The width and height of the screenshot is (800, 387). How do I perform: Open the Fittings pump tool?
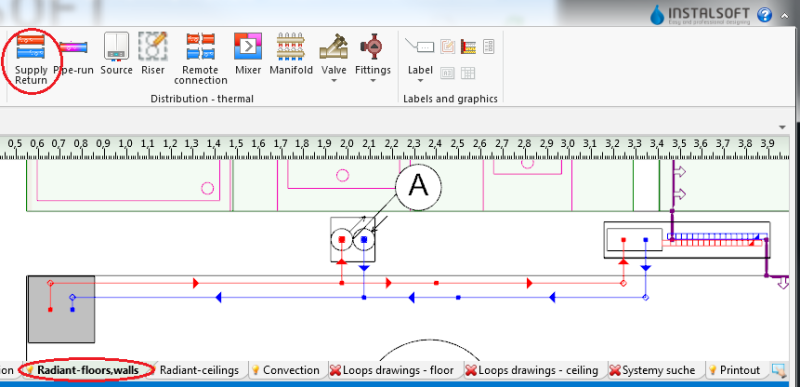coord(373,55)
